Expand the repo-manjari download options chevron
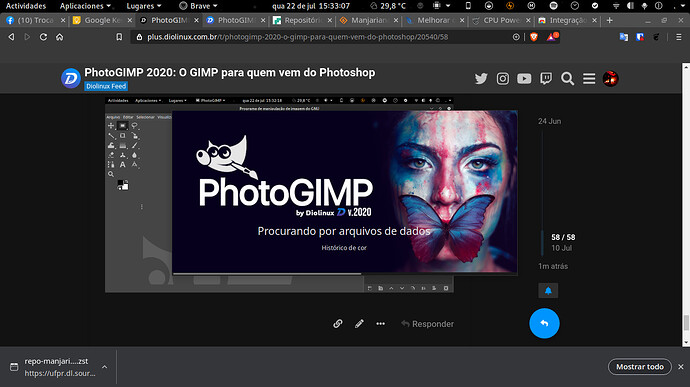Screen dimensions: 690x387 point(104,367)
